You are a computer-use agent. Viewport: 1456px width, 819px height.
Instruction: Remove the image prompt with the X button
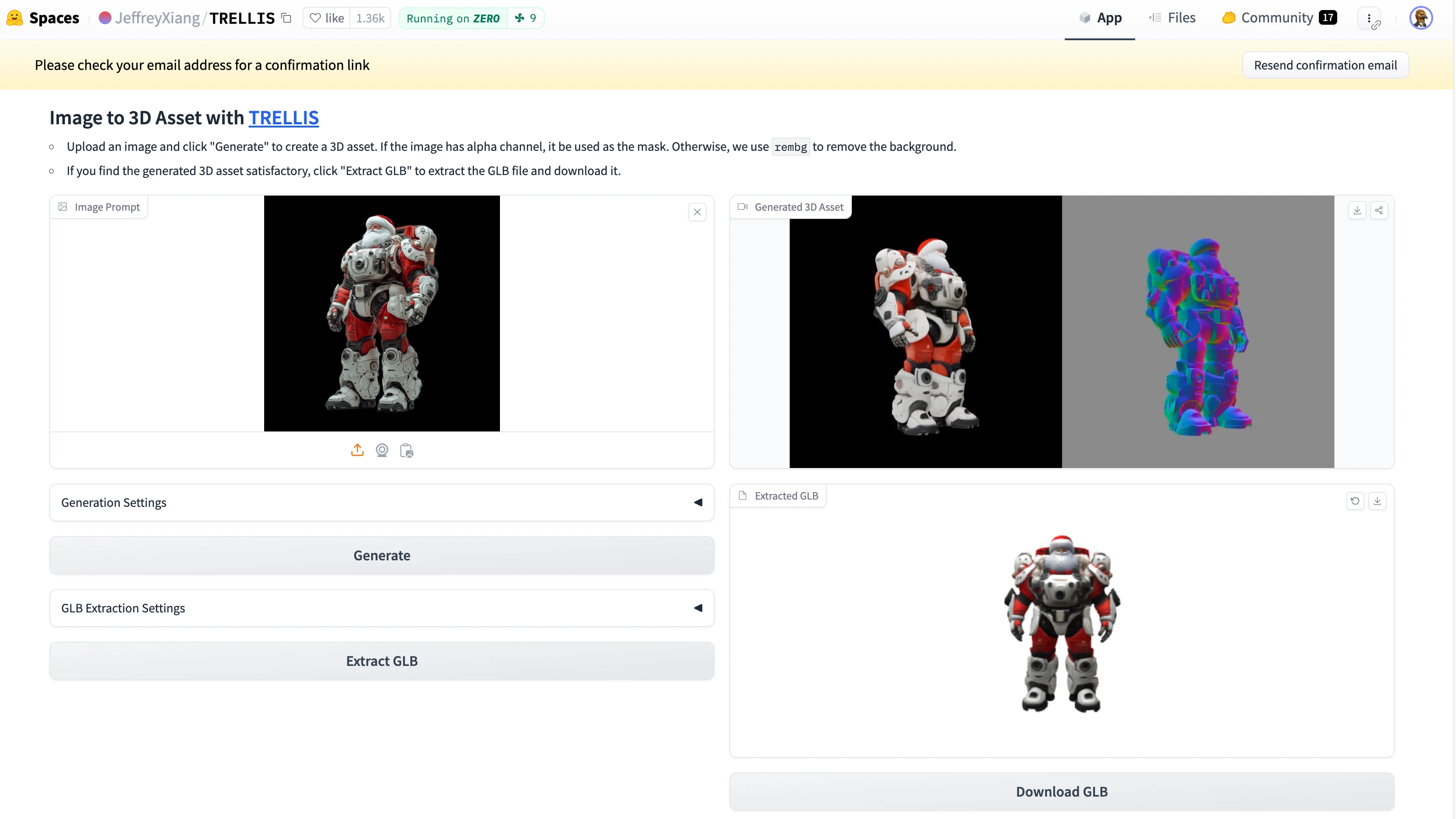point(697,212)
